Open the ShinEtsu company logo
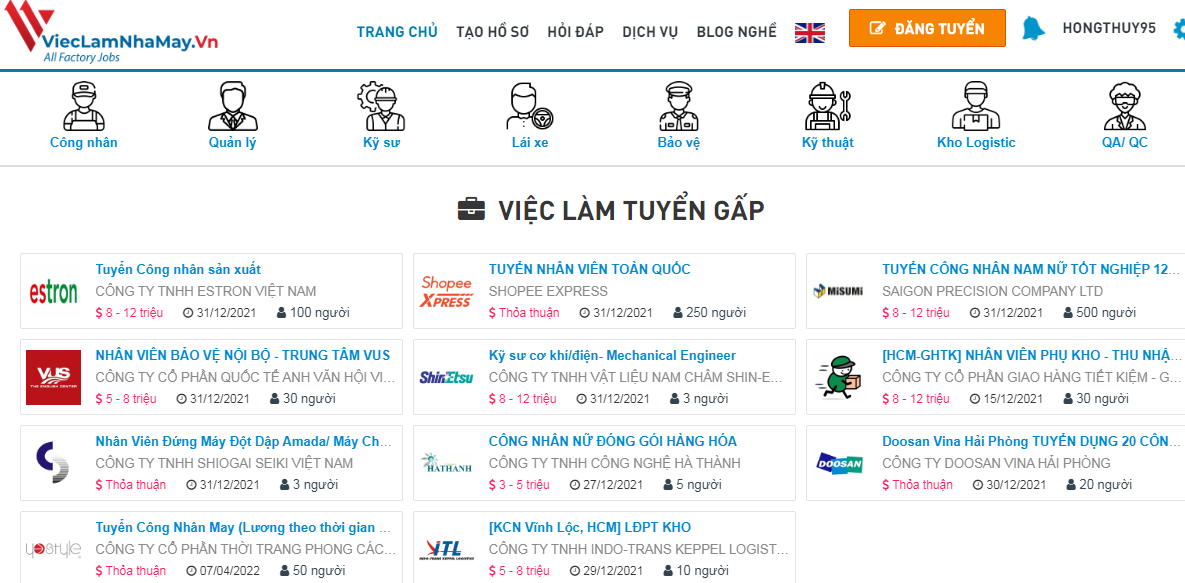This screenshot has width=1185, height=583. coord(446,377)
